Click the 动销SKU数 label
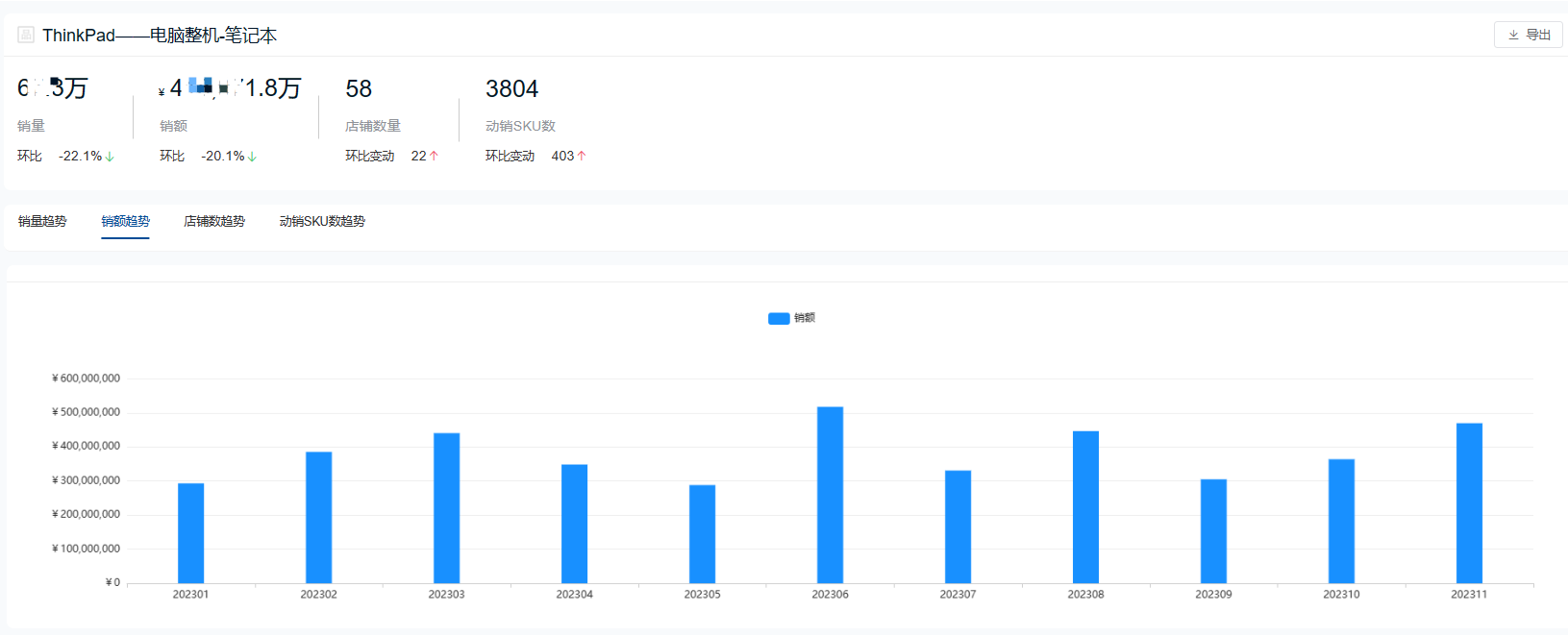Image resolution: width=1568 pixels, height=635 pixels. (x=520, y=126)
